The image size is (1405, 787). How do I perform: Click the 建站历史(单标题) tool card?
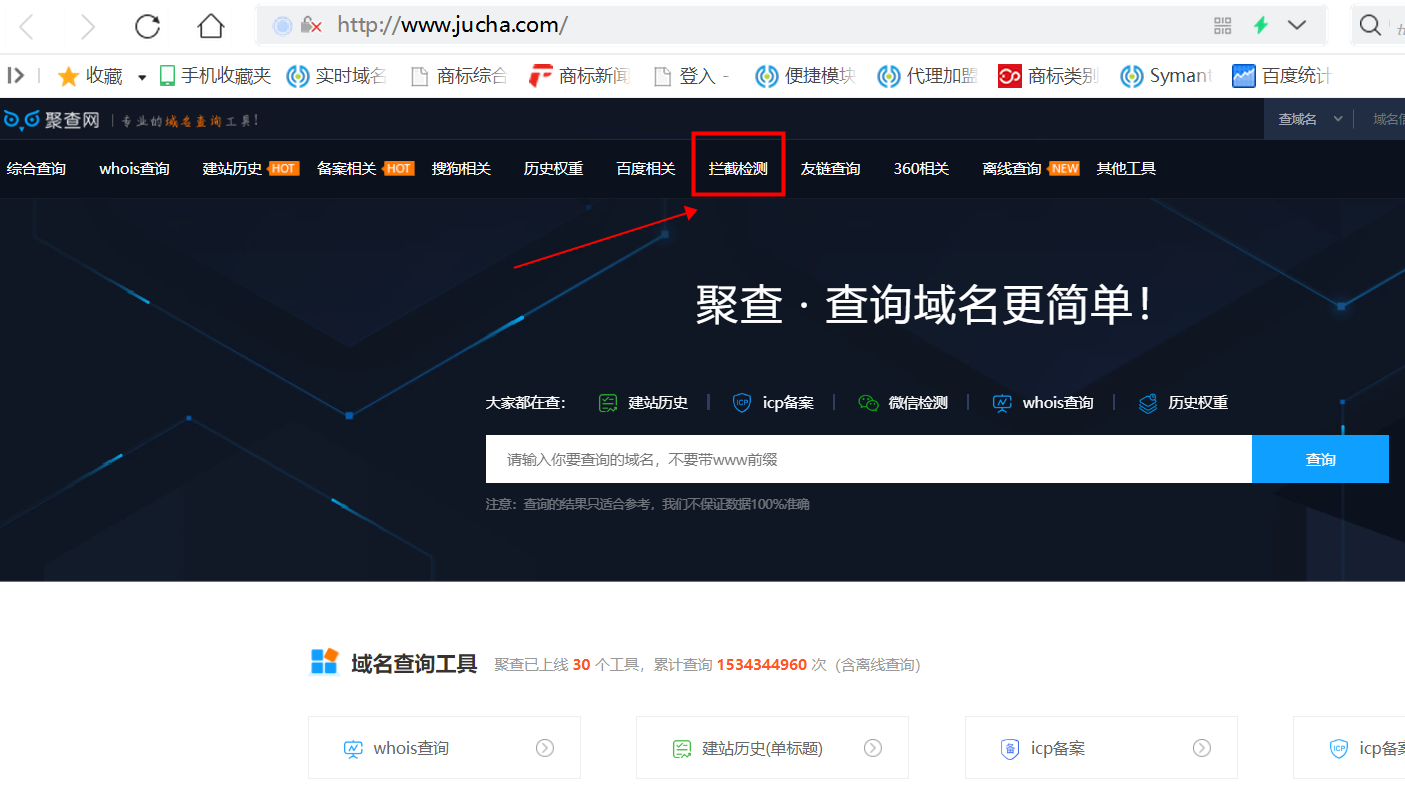click(x=771, y=747)
